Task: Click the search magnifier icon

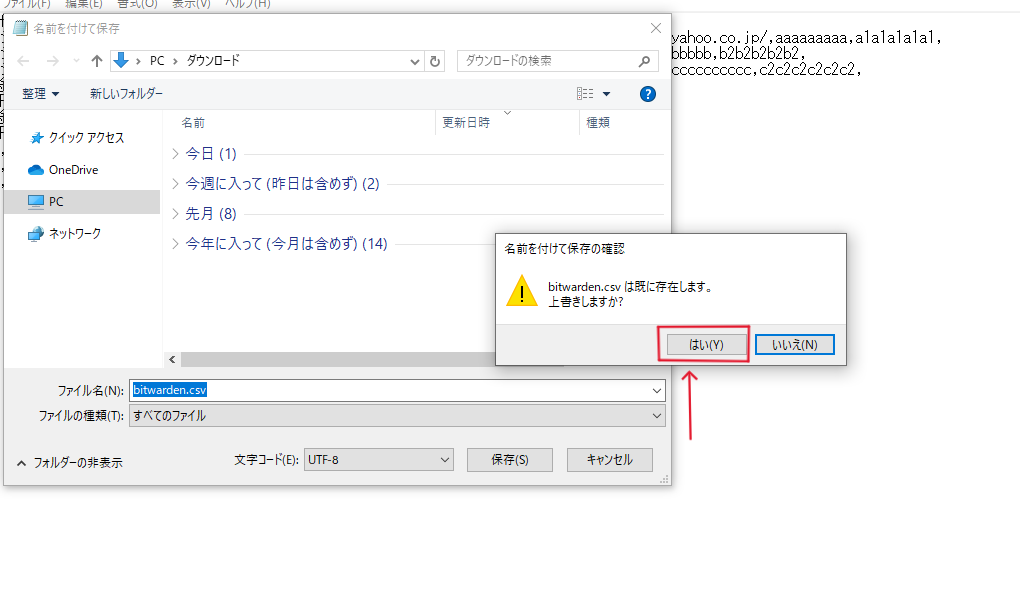Action: coord(644,61)
